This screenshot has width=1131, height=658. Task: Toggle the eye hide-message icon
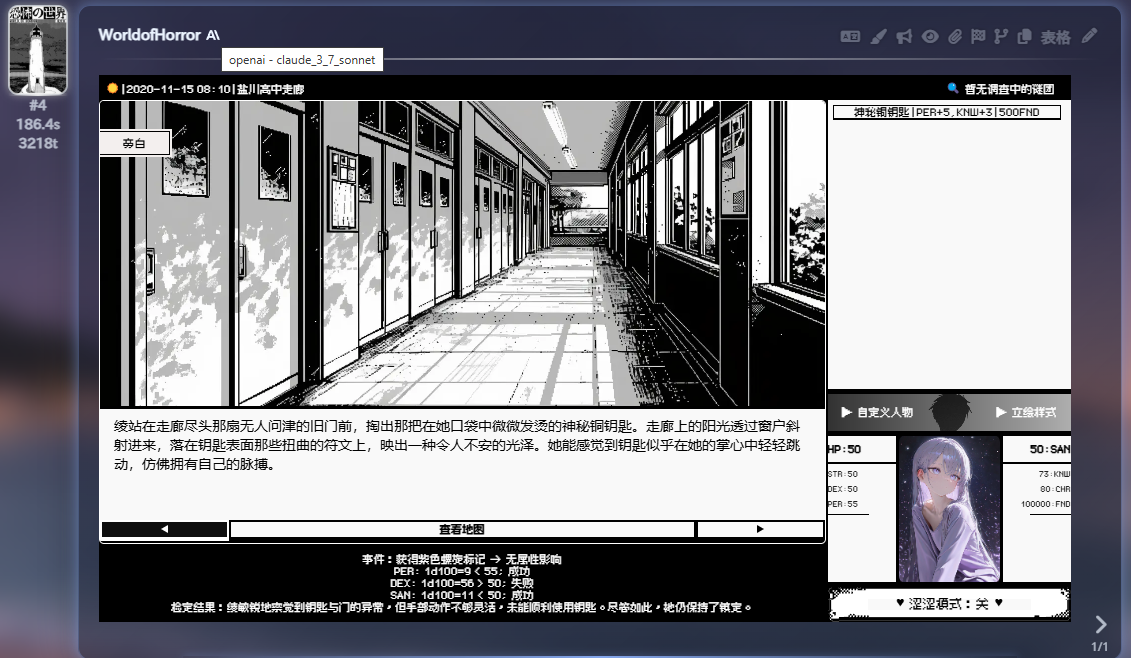click(930, 36)
